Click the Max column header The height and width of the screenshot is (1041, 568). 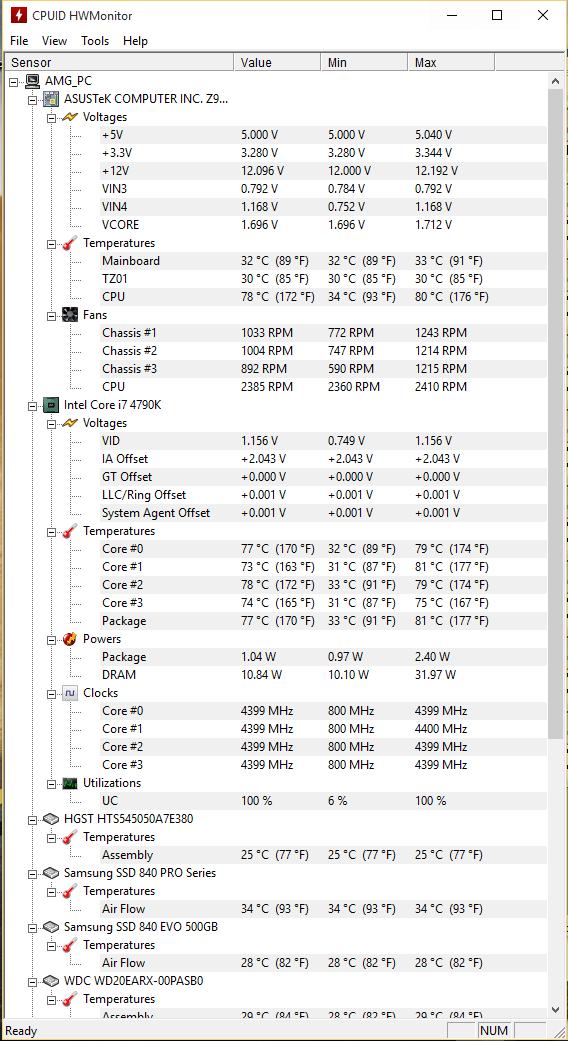451,62
